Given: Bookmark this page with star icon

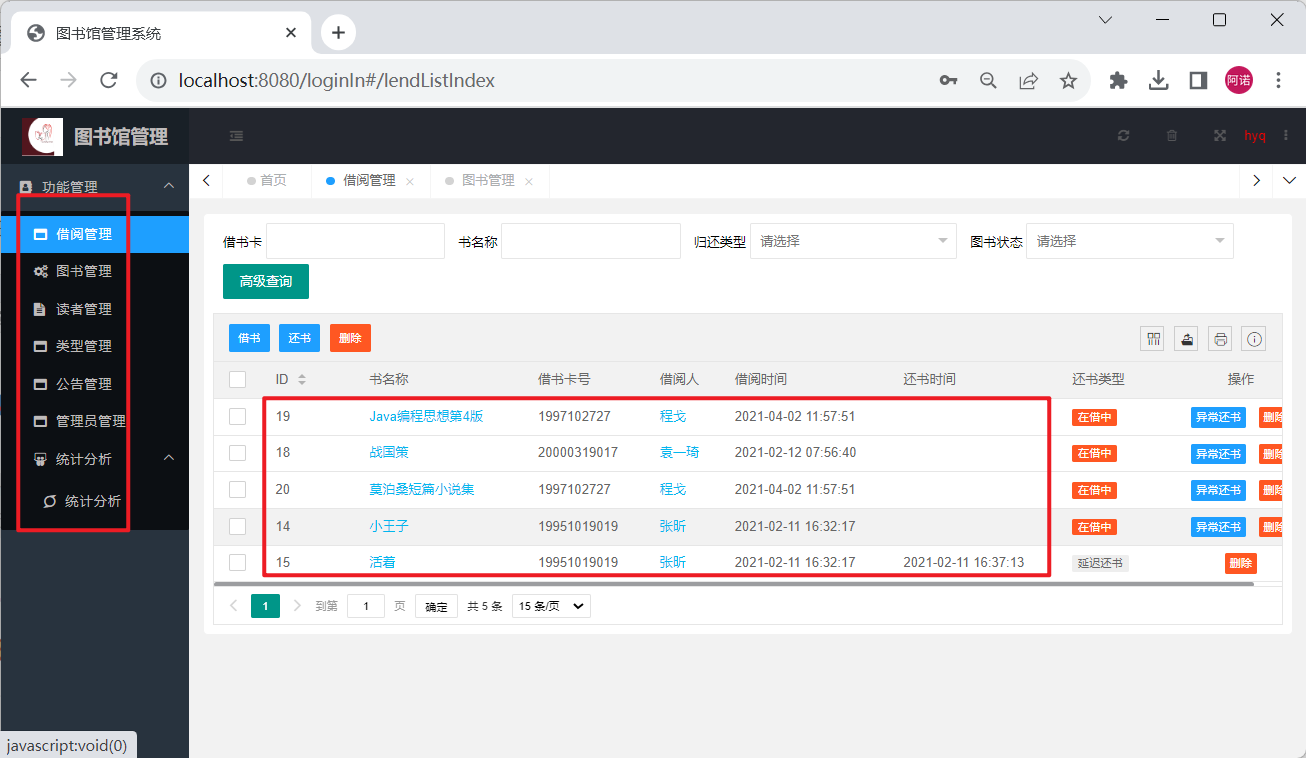Looking at the screenshot, I should coord(1068,81).
